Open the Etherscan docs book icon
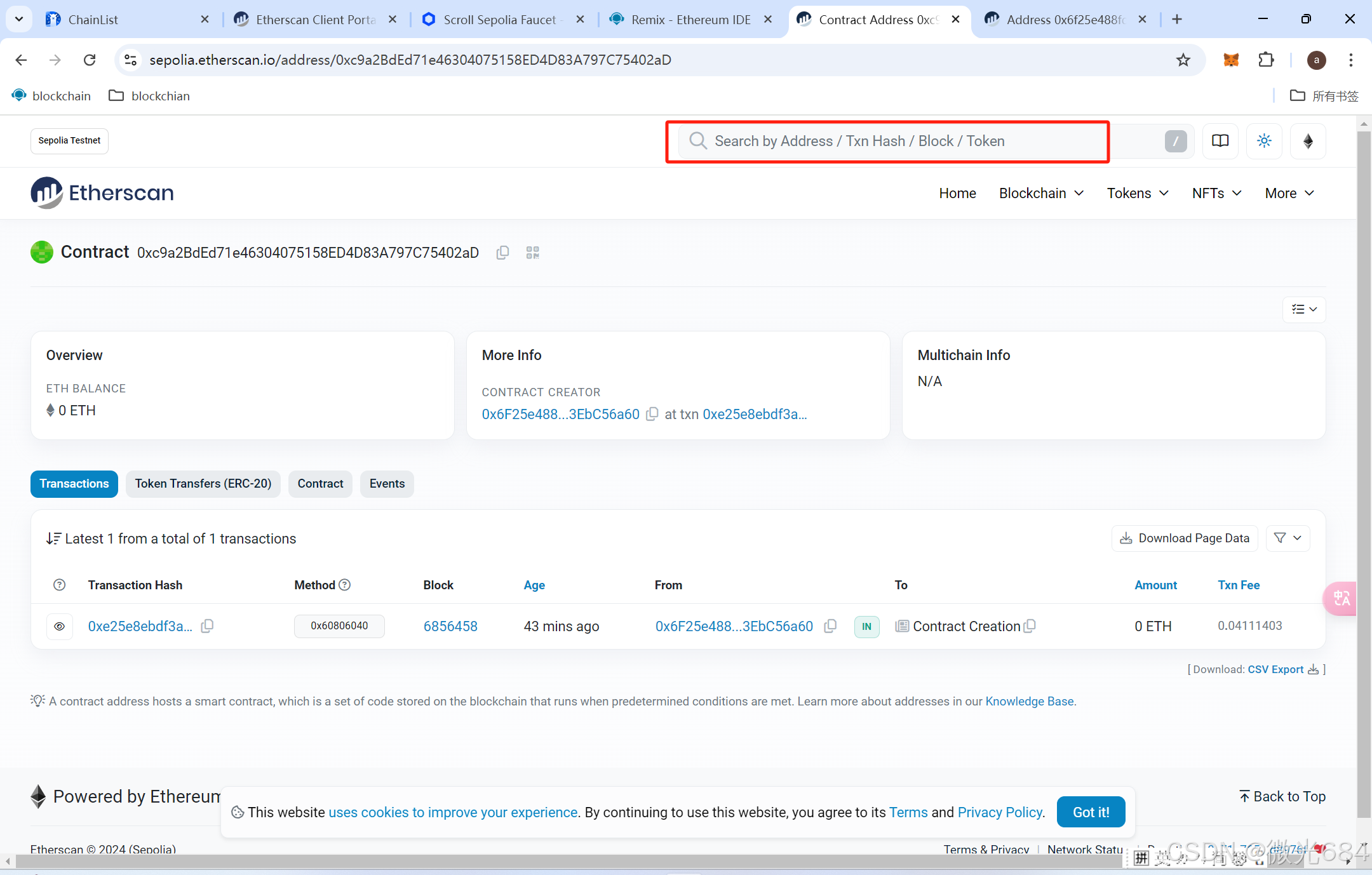The width and height of the screenshot is (1372, 875). 1220,141
